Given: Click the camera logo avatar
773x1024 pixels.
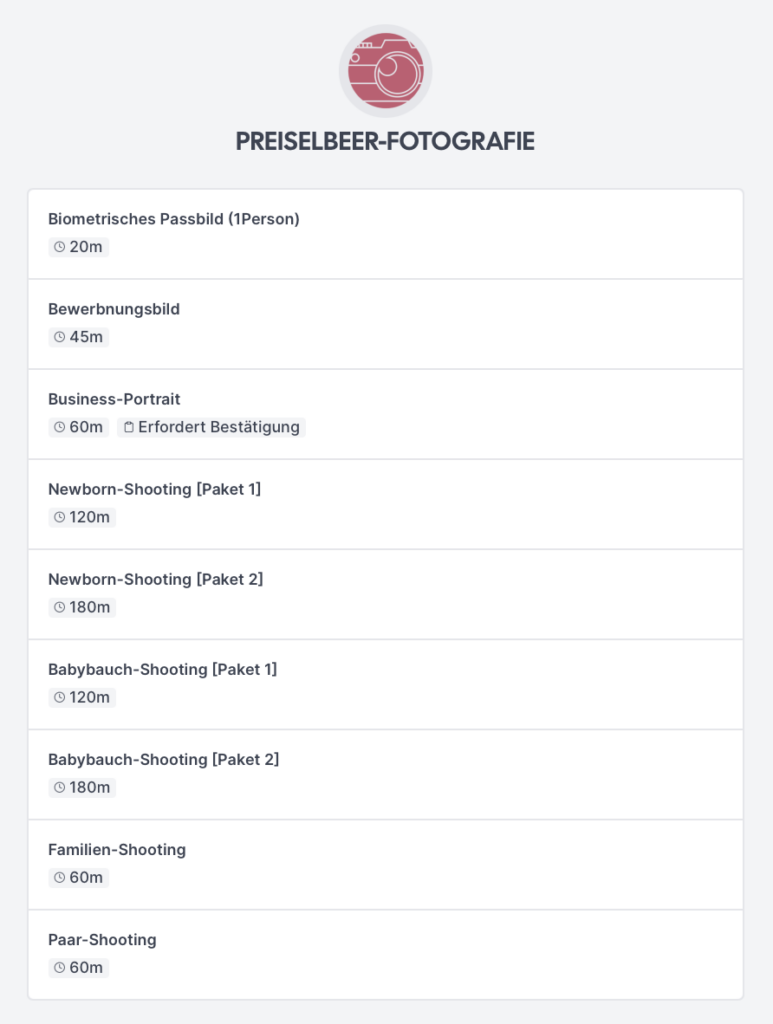Looking at the screenshot, I should [385, 71].
